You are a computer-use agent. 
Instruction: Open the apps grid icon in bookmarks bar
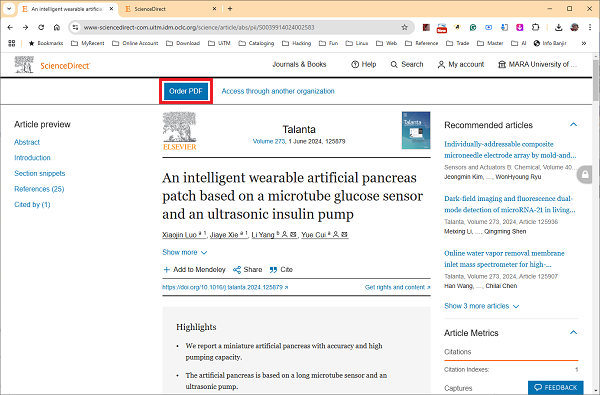coord(11,43)
